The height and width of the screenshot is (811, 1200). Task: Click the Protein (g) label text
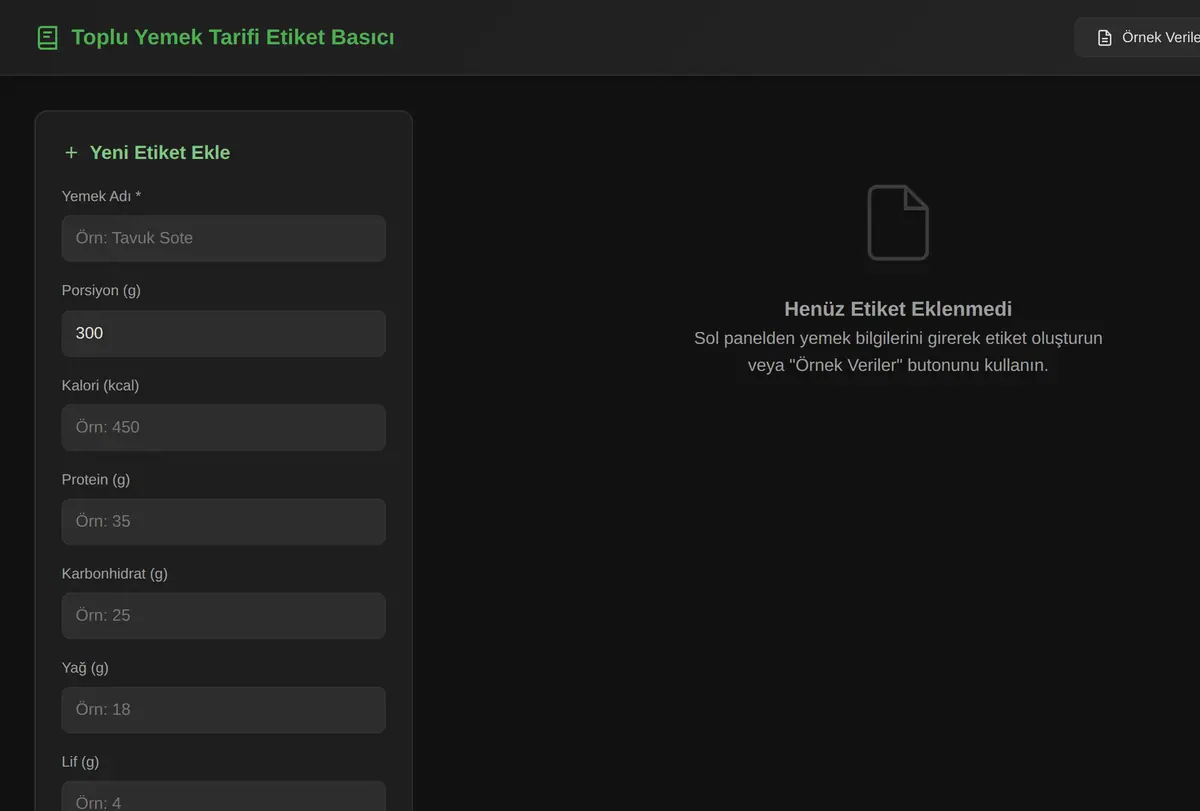click(96, 479)
